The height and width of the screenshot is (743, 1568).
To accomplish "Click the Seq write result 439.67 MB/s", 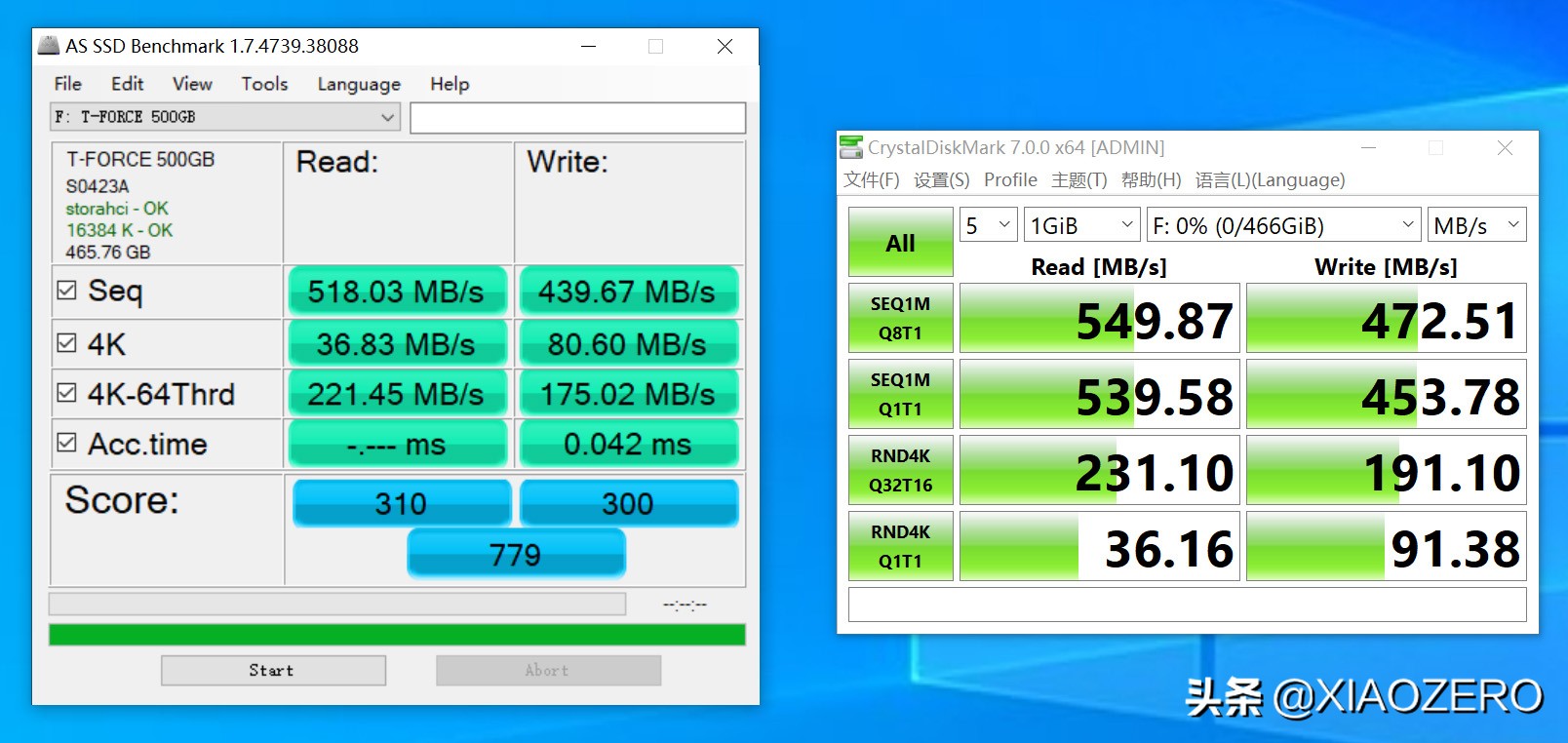I will [x=628, y=291].
